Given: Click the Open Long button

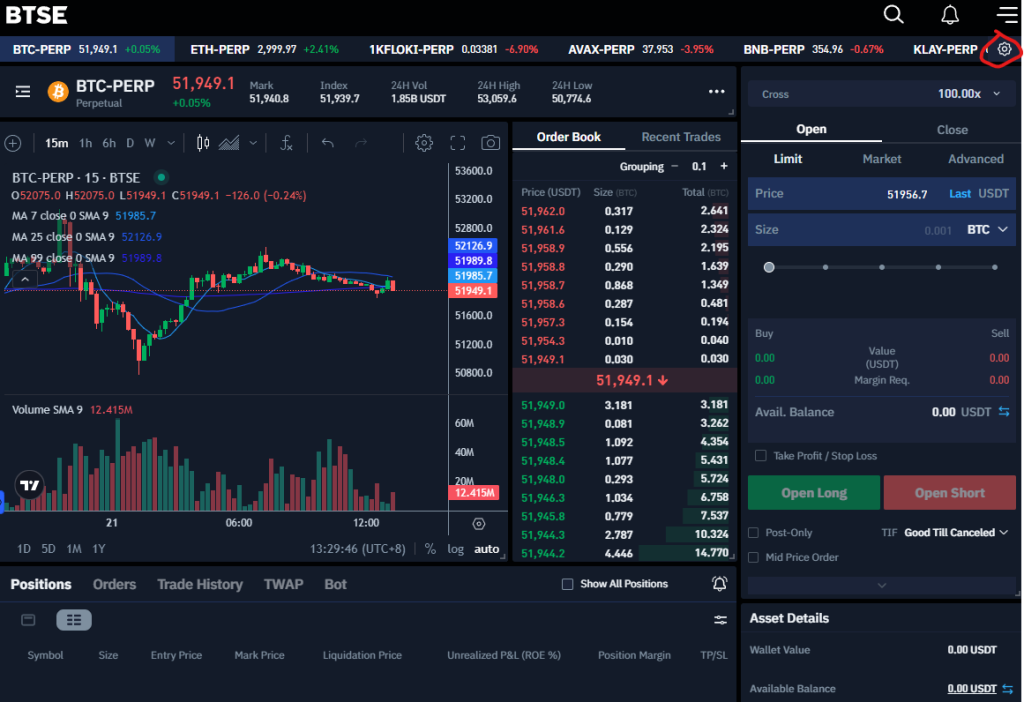Looking at the screenshot, I should click(813, 492).
